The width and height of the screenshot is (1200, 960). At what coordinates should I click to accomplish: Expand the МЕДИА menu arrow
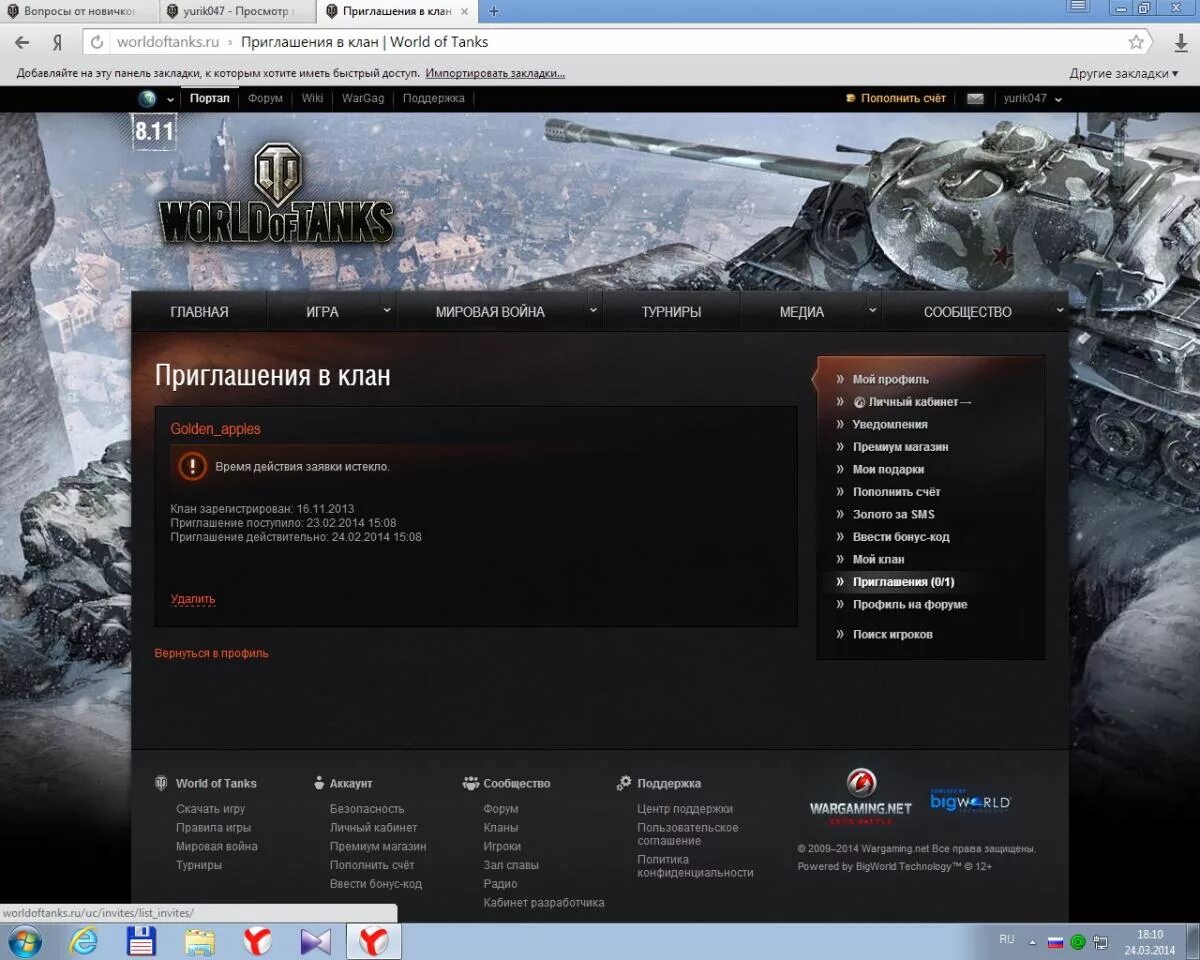(x=872, y=311)
